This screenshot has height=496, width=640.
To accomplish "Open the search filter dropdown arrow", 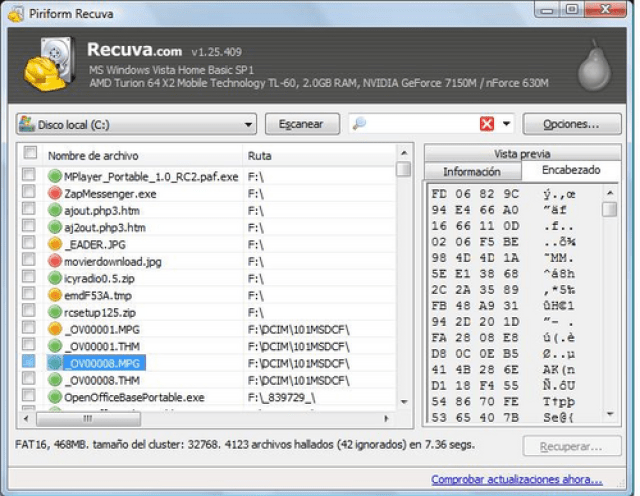I will coord(507,124).
